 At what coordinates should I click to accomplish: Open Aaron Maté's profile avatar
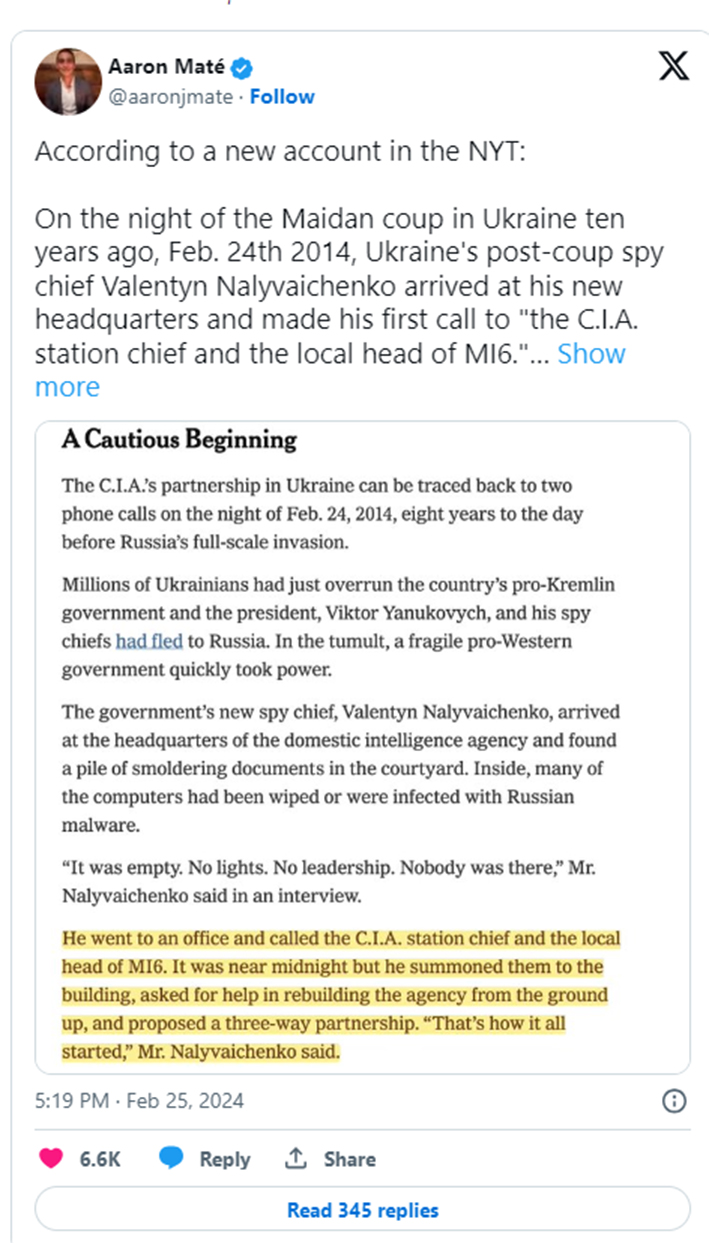pyautogui.click(x=69, y=81)
